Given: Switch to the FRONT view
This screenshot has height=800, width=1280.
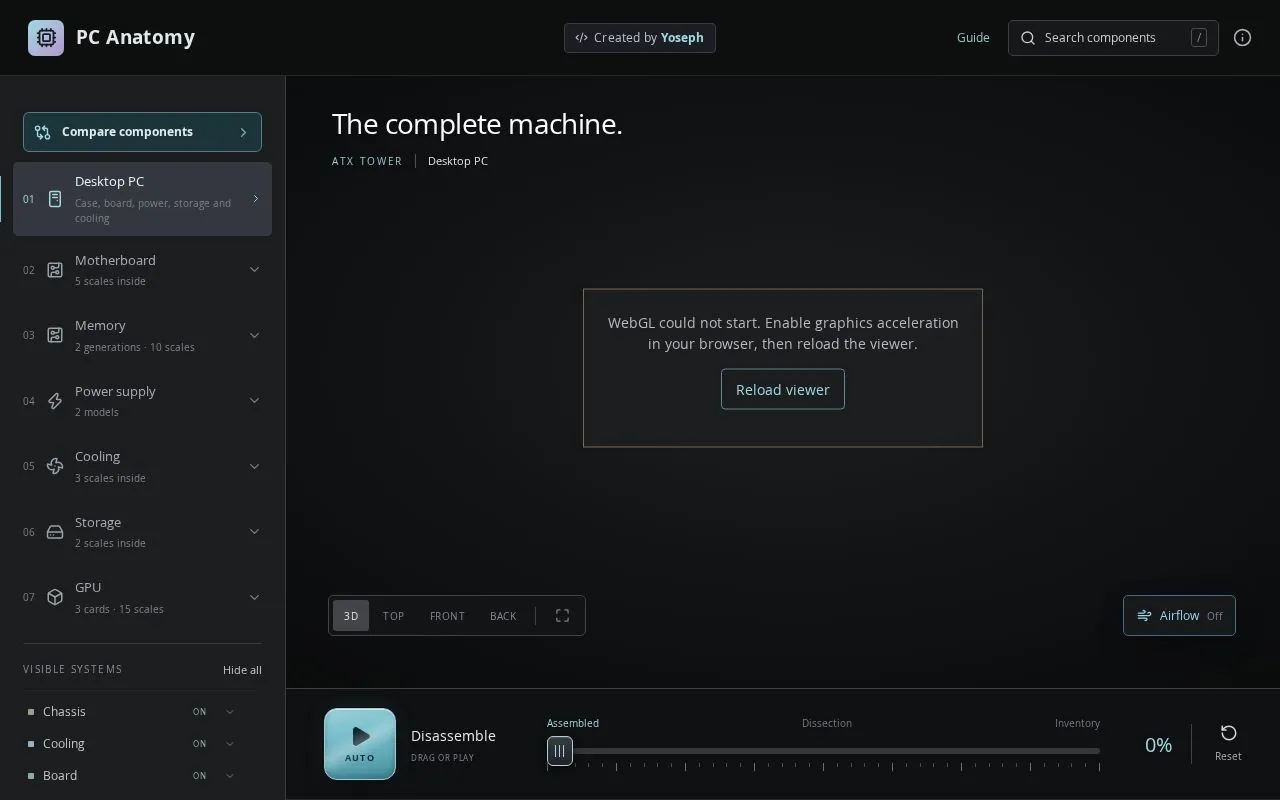Looking at the screenshot, I should [447, 616].
